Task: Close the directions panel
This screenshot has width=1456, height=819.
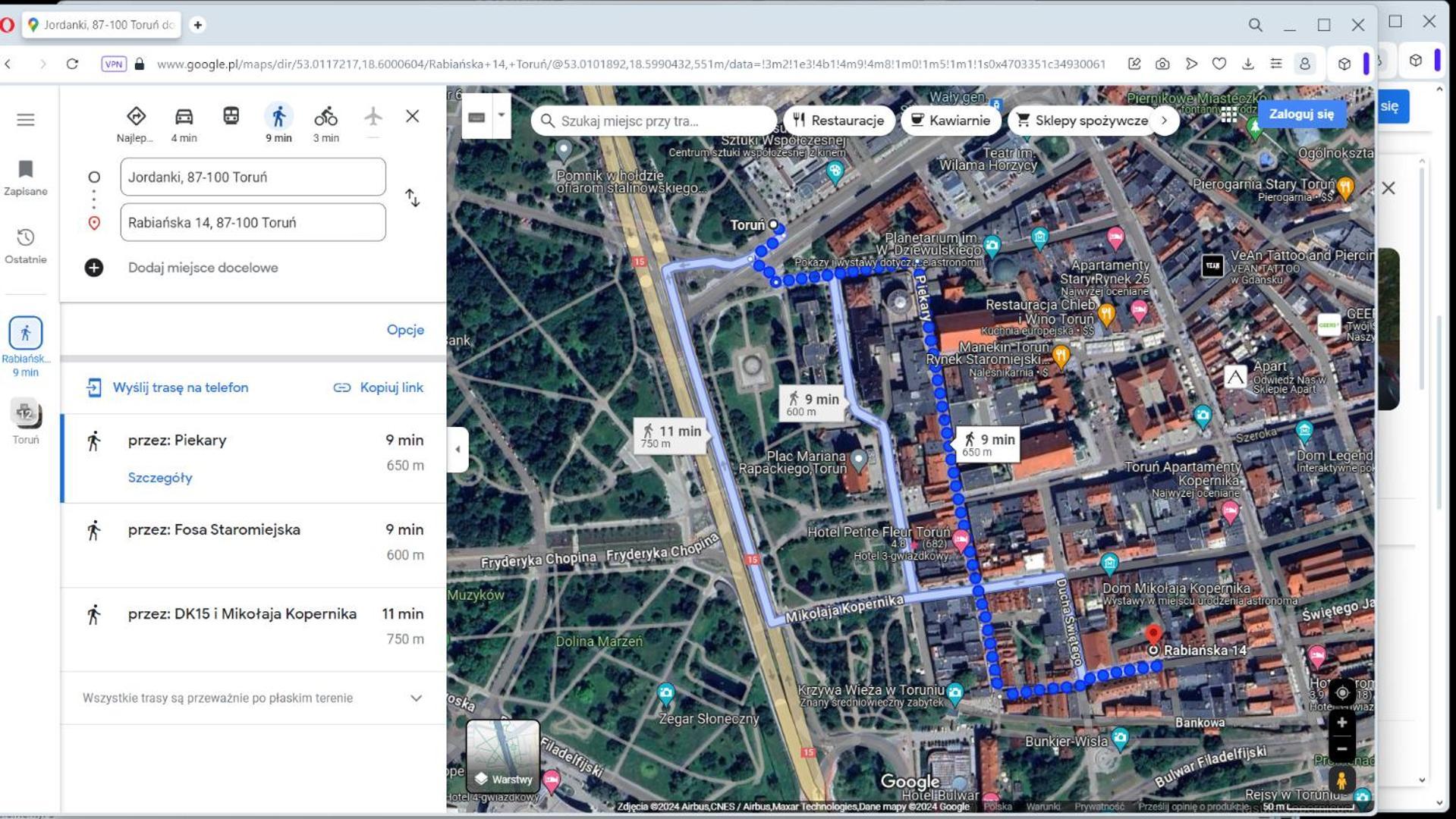Action: click(412, 116)
